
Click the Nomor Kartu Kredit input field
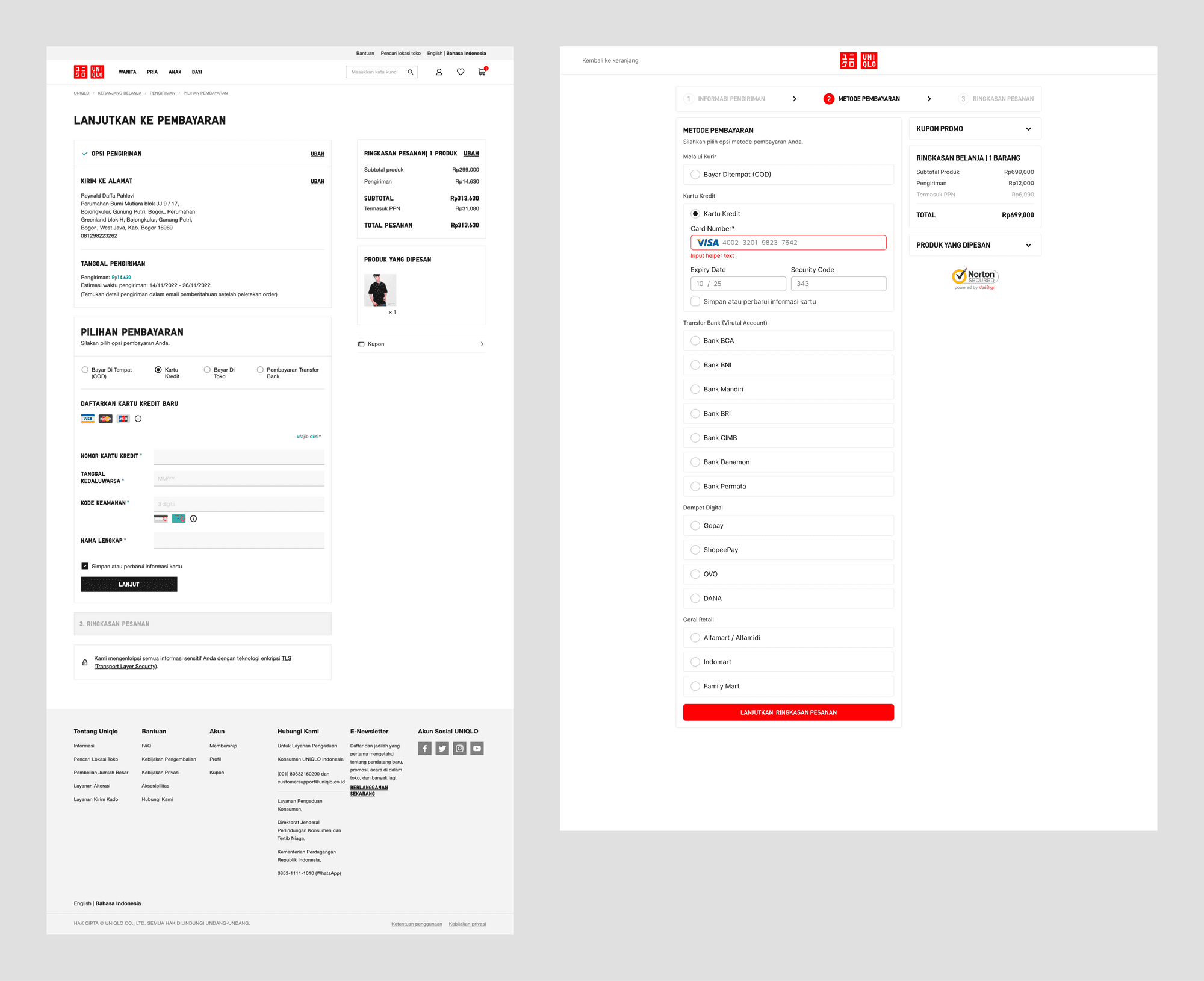(x=239, y=456)
